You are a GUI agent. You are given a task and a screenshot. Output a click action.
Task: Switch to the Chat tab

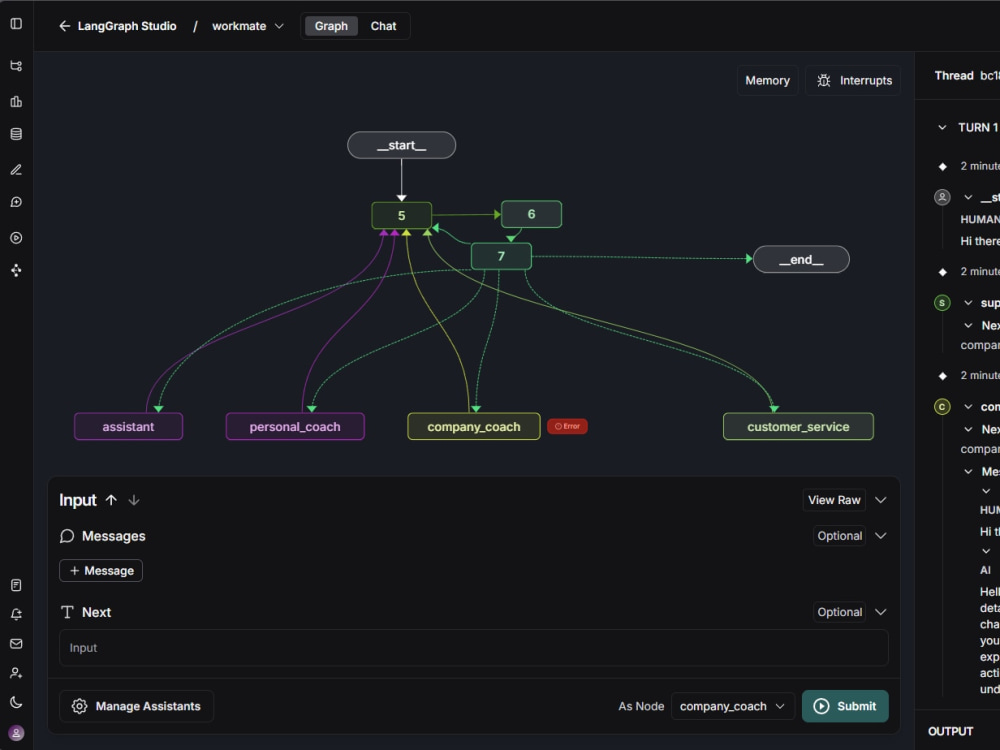point(383,26)
